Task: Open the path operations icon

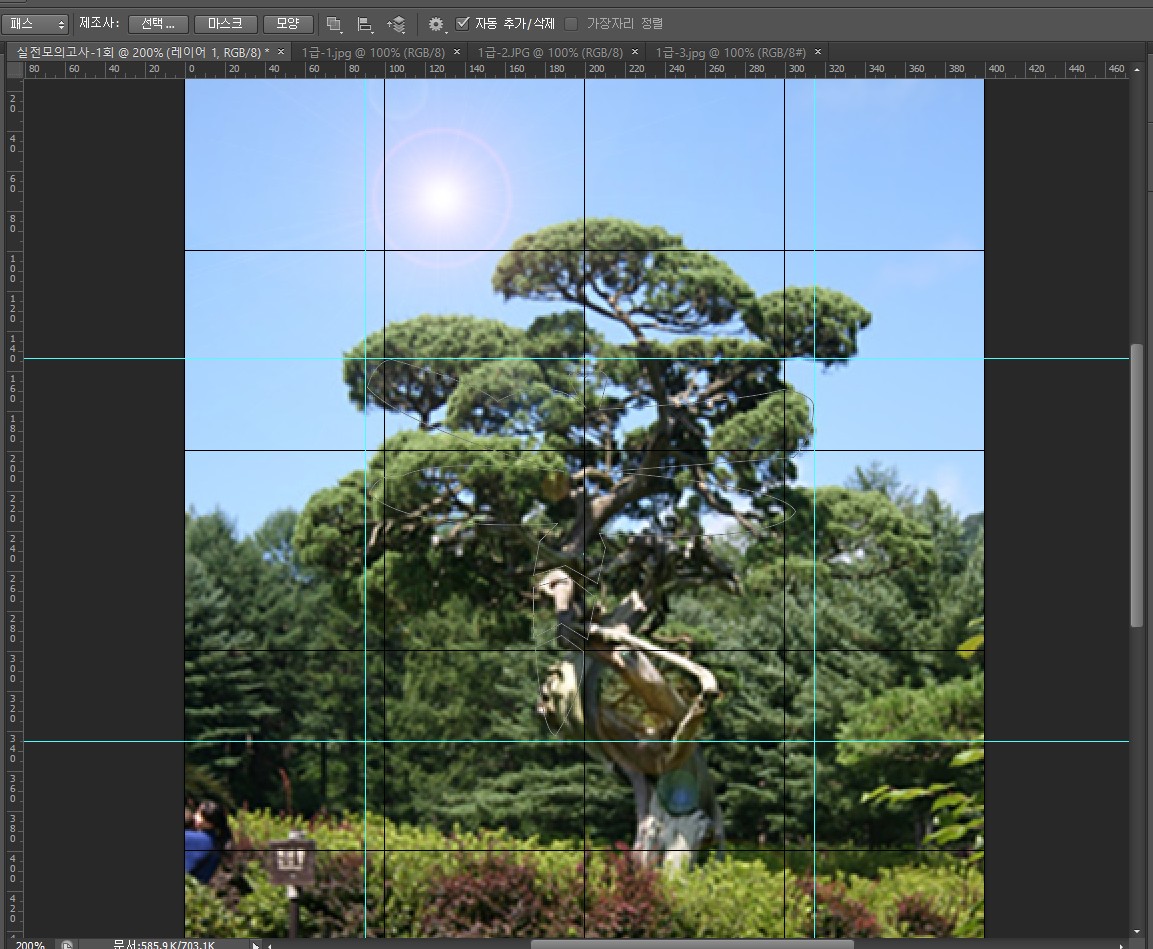Action: click(x=334, y=24)
